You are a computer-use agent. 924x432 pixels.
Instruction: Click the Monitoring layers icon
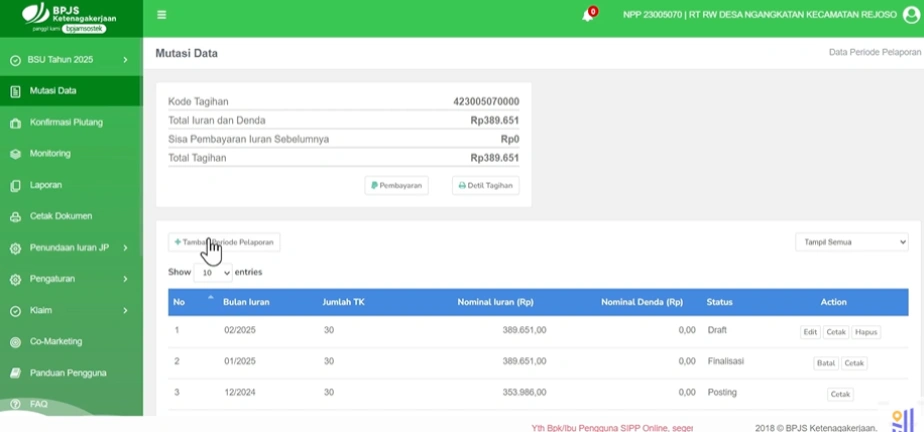pos(16,154)
